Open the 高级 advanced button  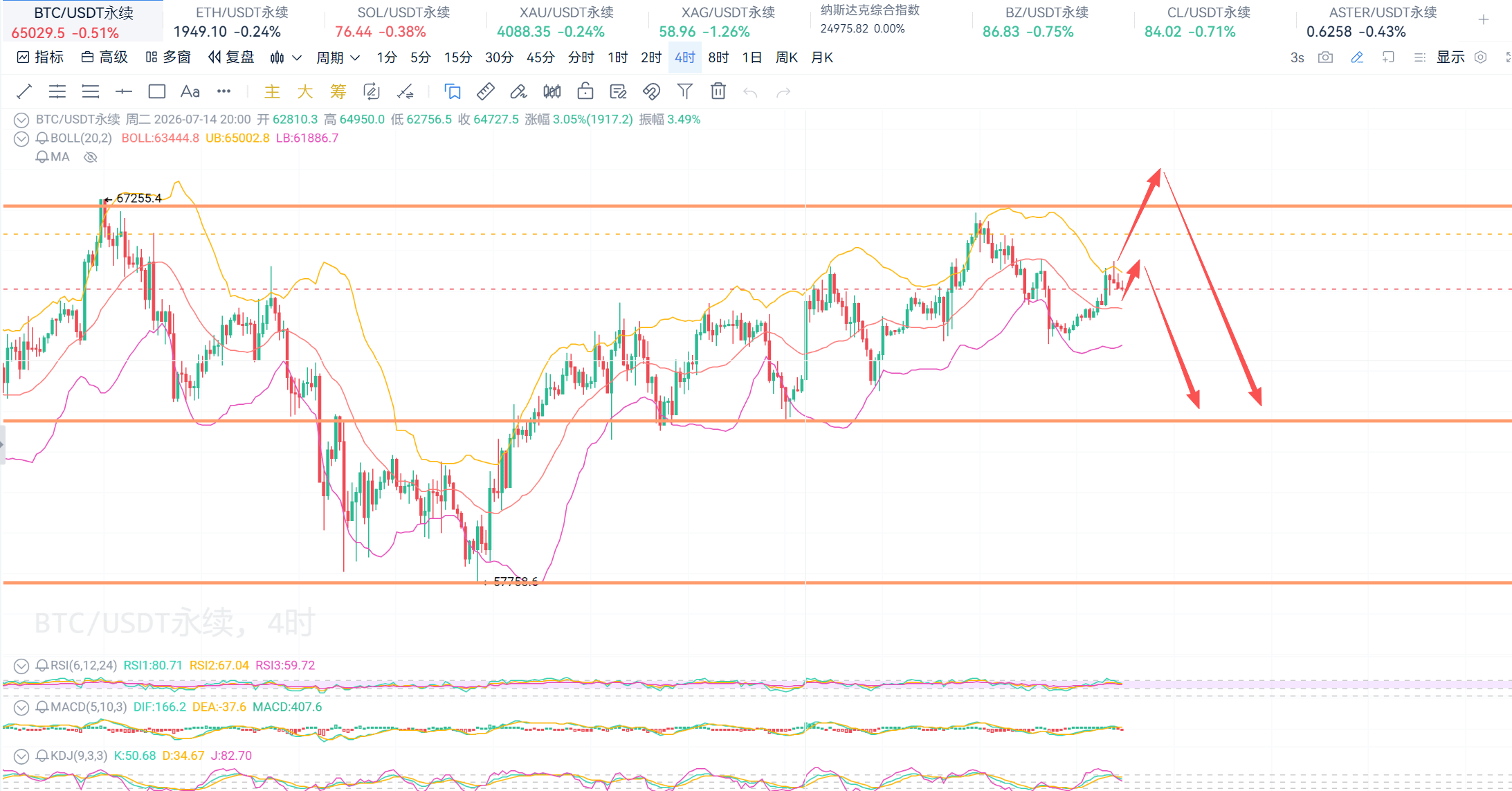[105, 57]
